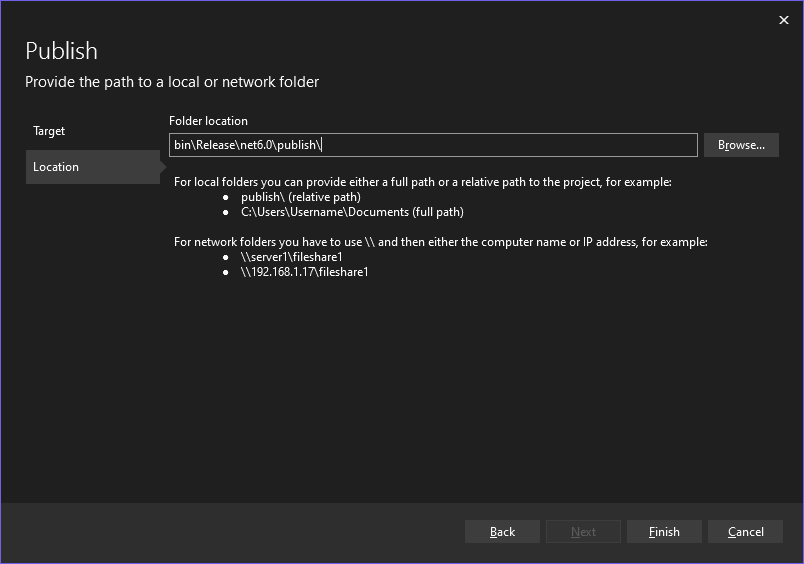Close the Publish dialog window
Image resolution: width=804 pixels, height=564 pixels.
pyautogui.click(x=783, y=20)
